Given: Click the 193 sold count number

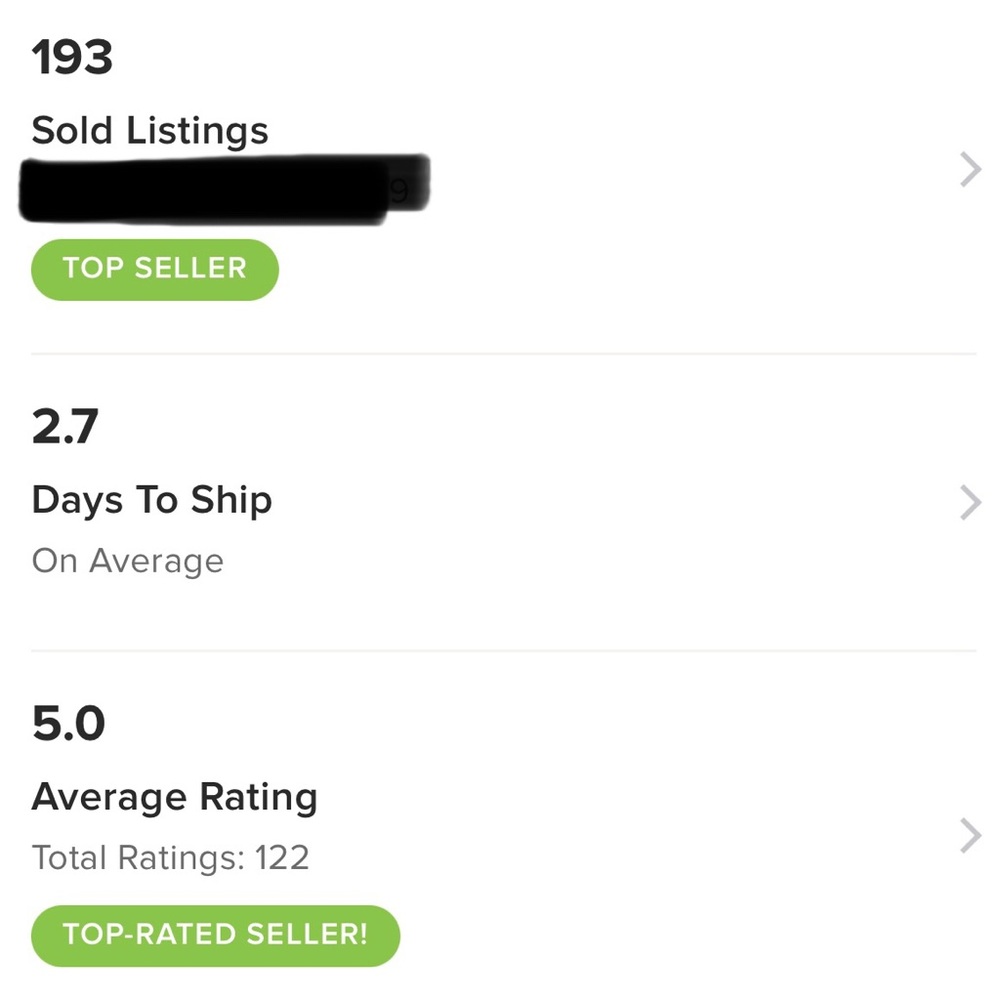Looking at the screenshot, I should pyautogui.click(x=72, y=58).
